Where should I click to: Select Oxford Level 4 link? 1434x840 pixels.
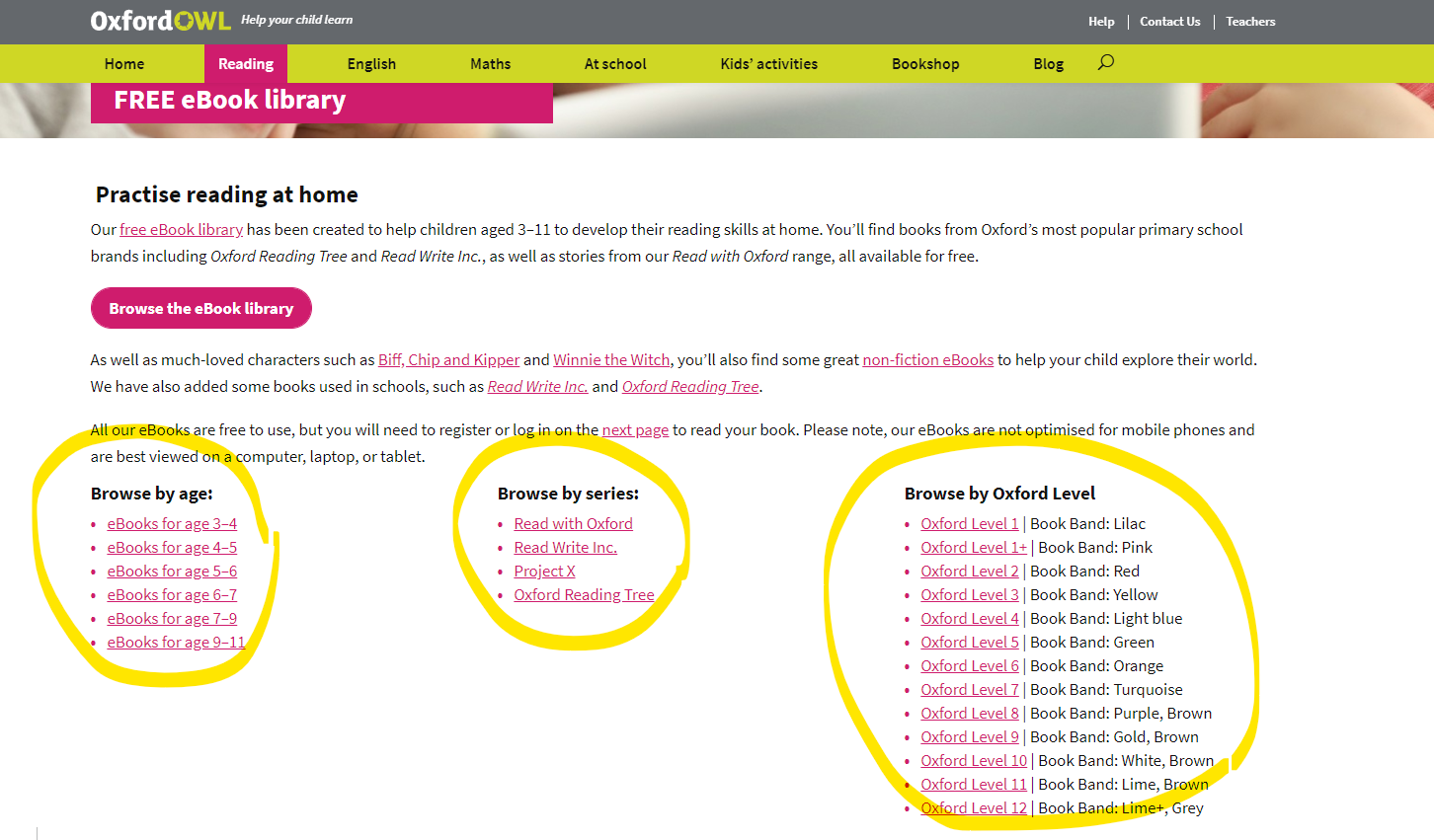click(x=970, y=618)
